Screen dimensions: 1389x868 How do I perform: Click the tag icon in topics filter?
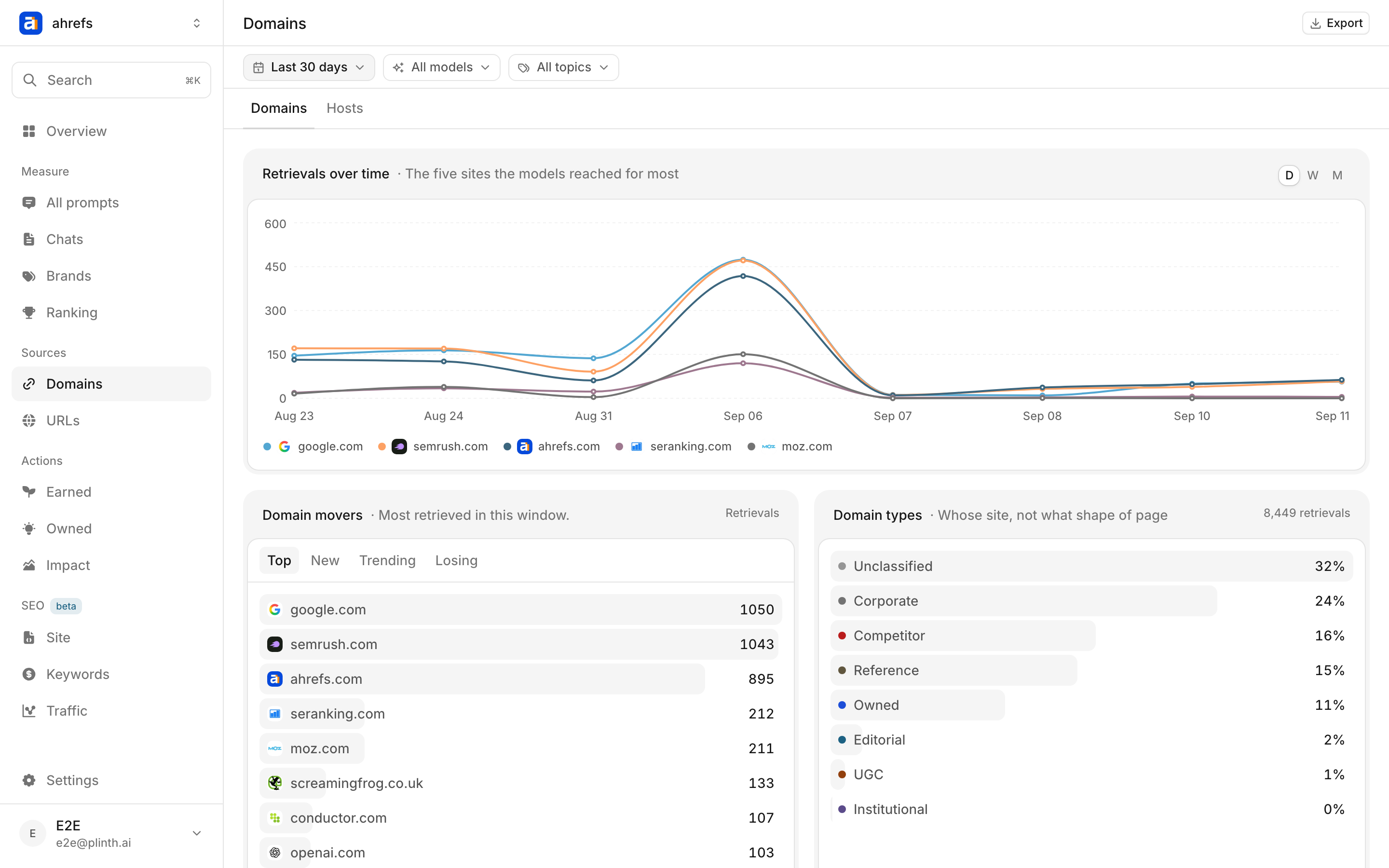click(x=523, y=68)
